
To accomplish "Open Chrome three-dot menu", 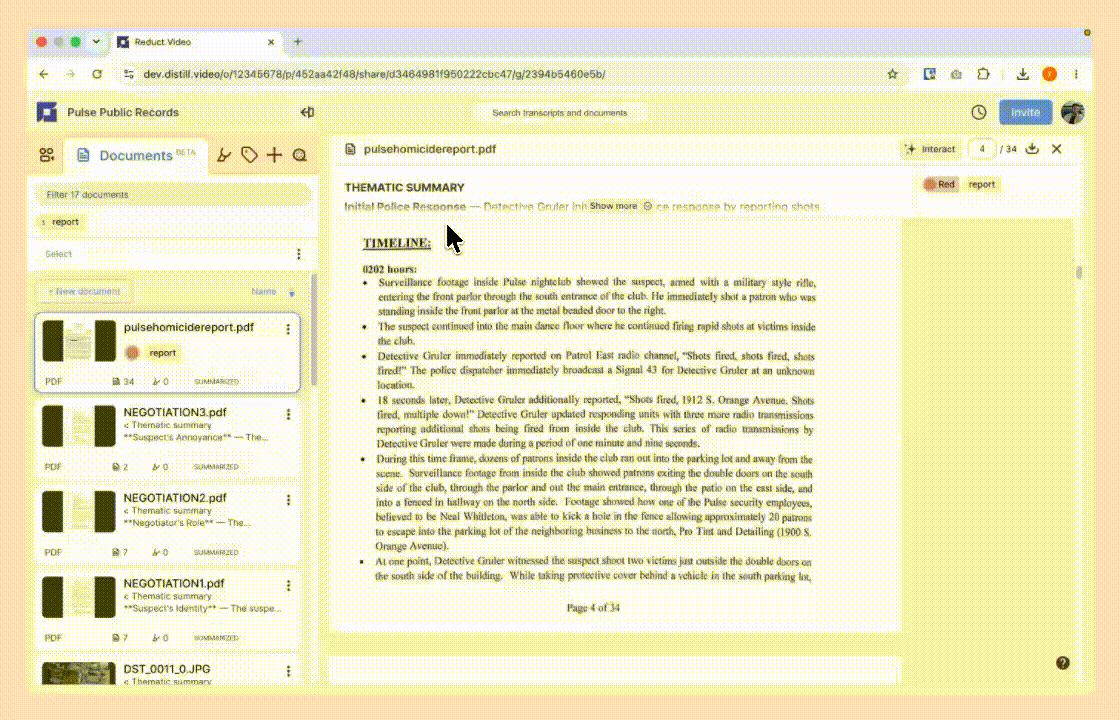I will pyautogui.click(x=1076, y=74).
